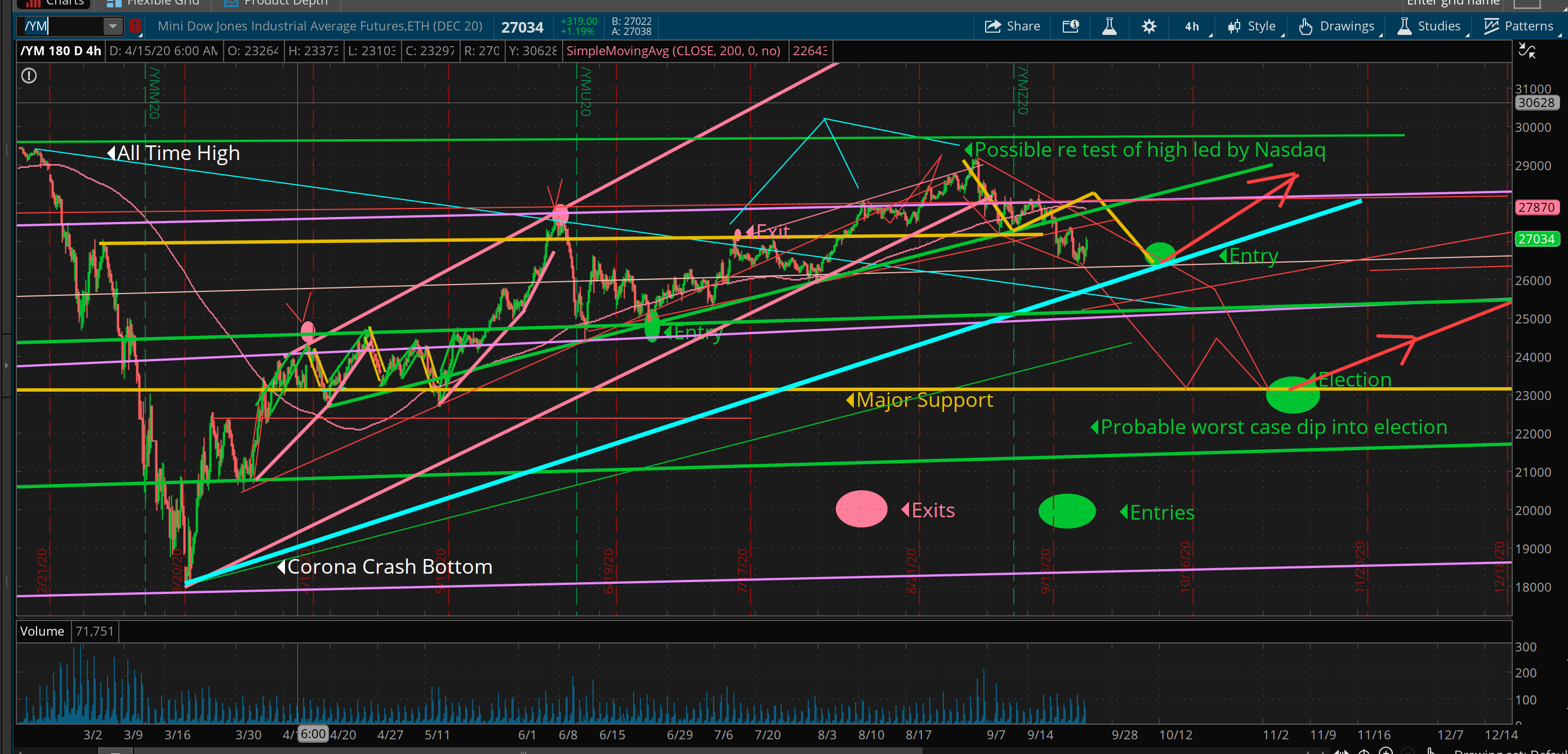Open chart settings gear icon
This screenshot has height=754, width=1568.
click(x=1148, y=26)
